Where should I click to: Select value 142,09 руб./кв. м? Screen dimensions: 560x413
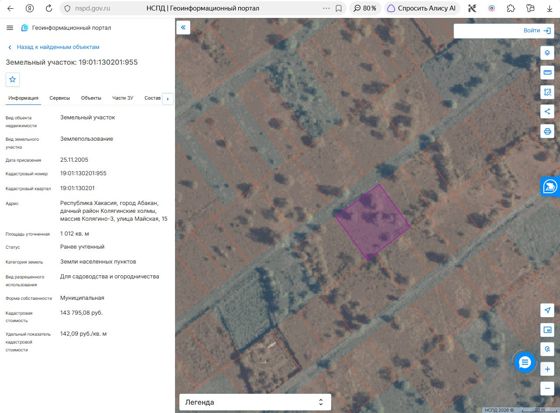83,334
